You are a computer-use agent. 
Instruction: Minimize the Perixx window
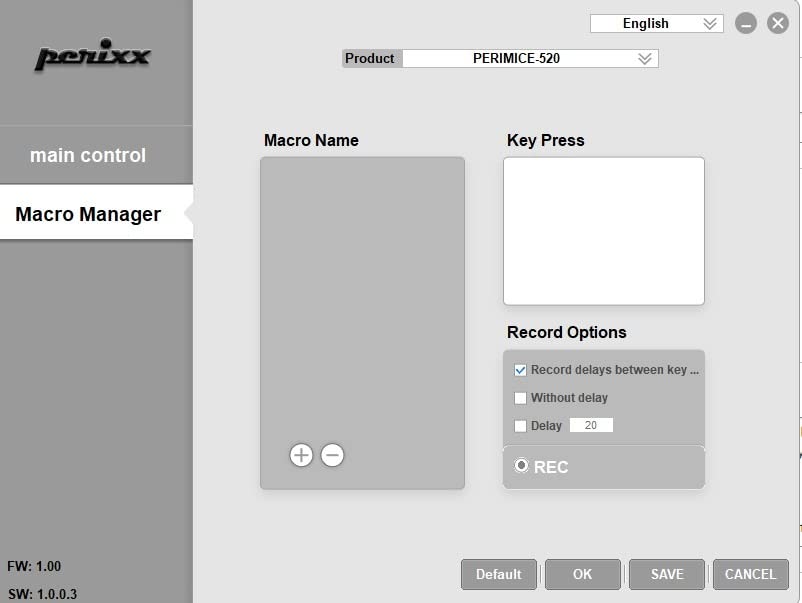pyautogui.click(x=746, y=24)
